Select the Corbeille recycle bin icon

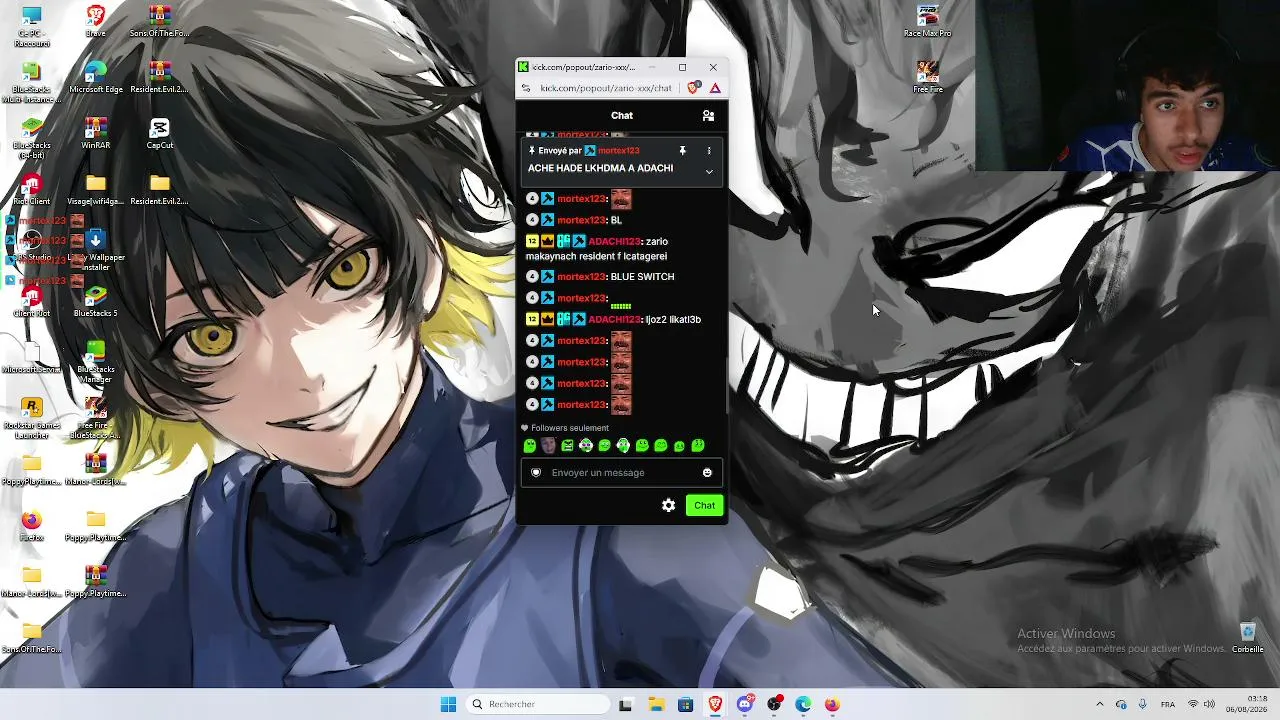pos(1247,637)
